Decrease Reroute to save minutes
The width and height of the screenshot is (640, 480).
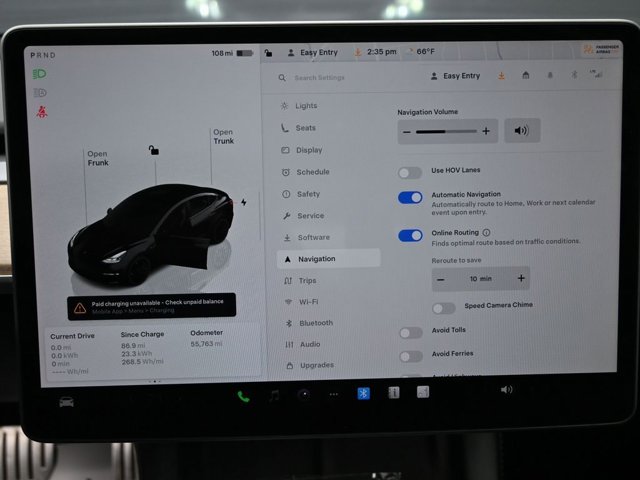click(441, 280)
